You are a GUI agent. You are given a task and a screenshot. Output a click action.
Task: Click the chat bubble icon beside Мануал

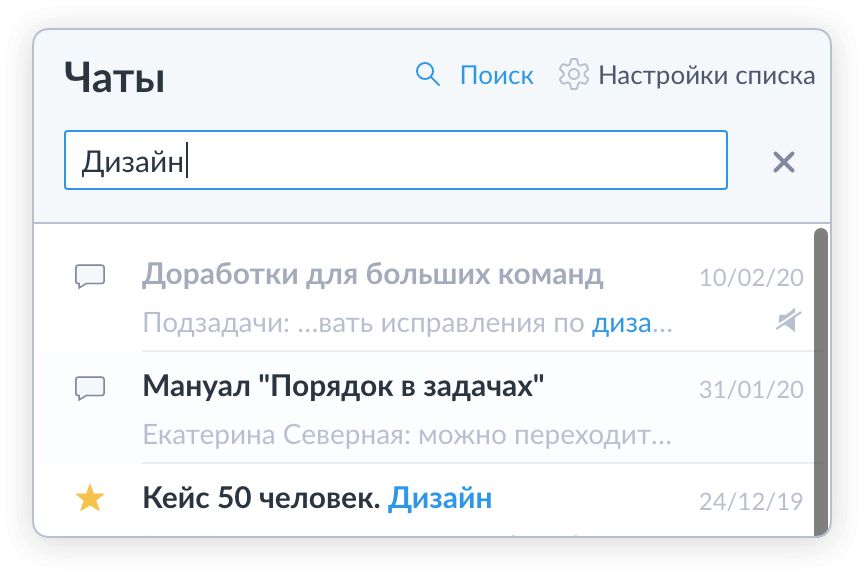coord(91,388)
